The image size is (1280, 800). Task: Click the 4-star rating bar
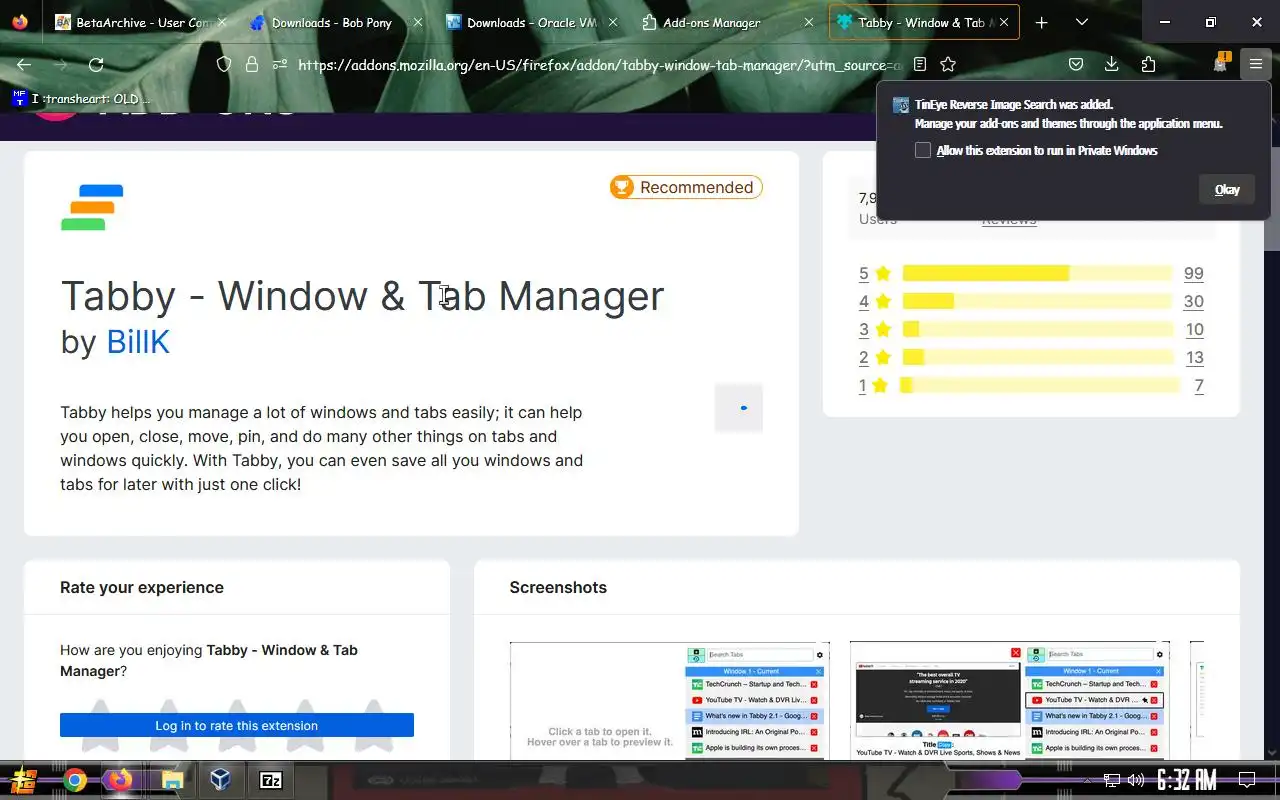coord(1037,301)
